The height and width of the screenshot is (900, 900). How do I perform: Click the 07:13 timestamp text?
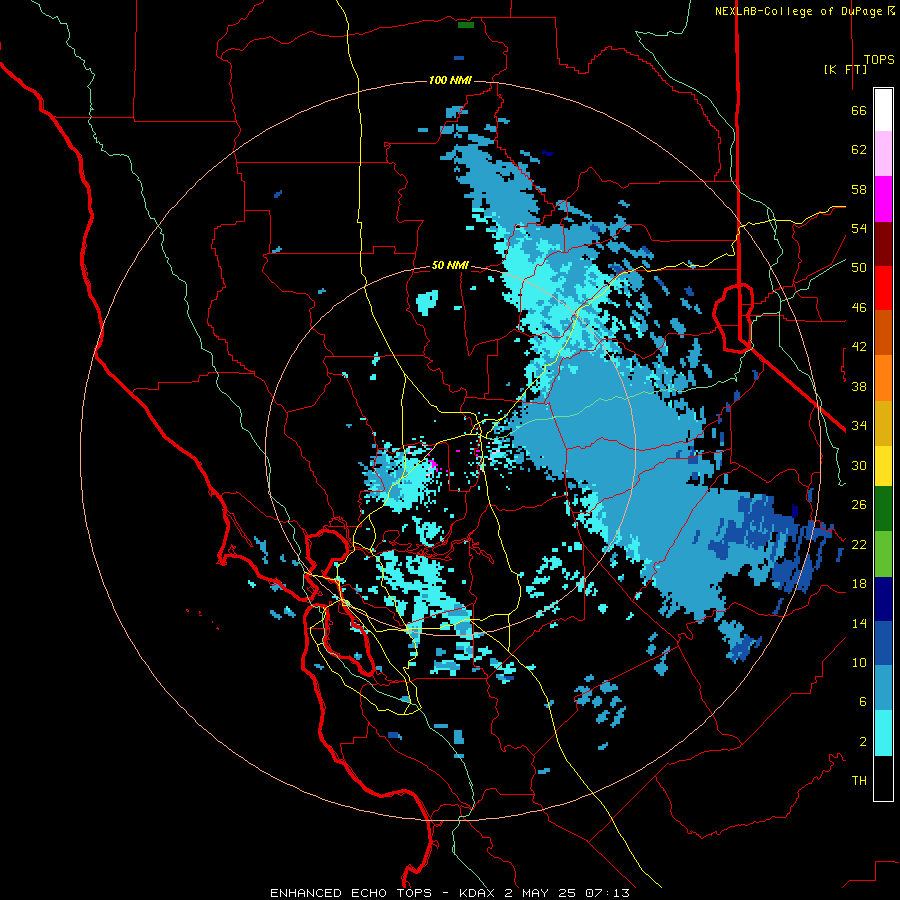tap(607, 893)
